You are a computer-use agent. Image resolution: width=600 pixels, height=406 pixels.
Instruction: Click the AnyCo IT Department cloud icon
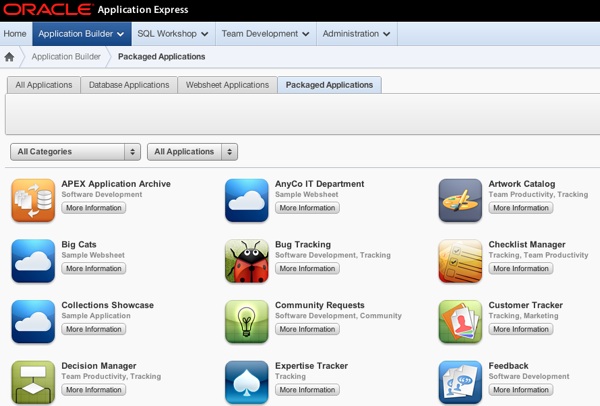(x=247, y=201)
